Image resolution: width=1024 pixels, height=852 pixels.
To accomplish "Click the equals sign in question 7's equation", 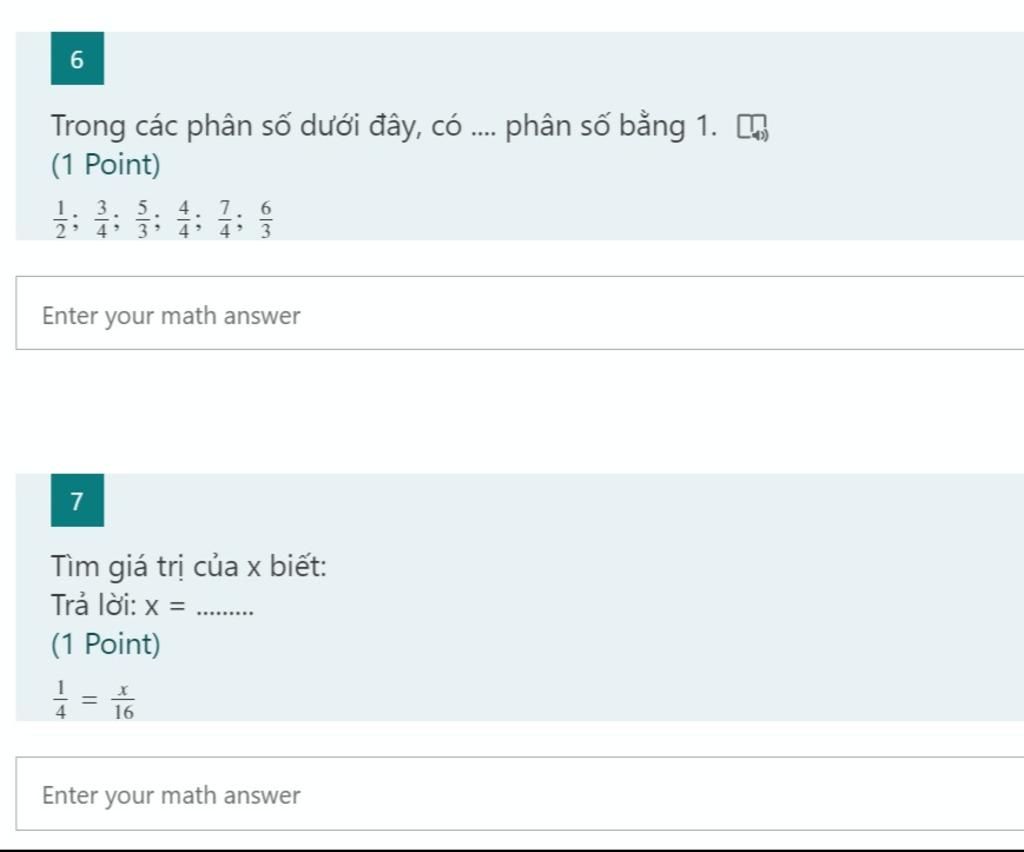I will point(91,701).
